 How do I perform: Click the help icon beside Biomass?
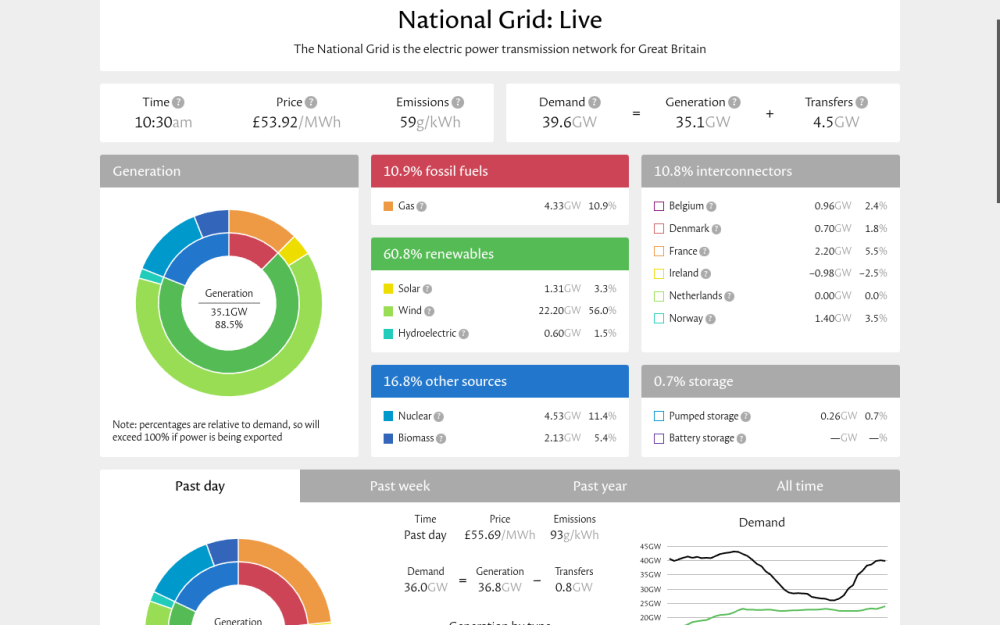pos(441,439)
